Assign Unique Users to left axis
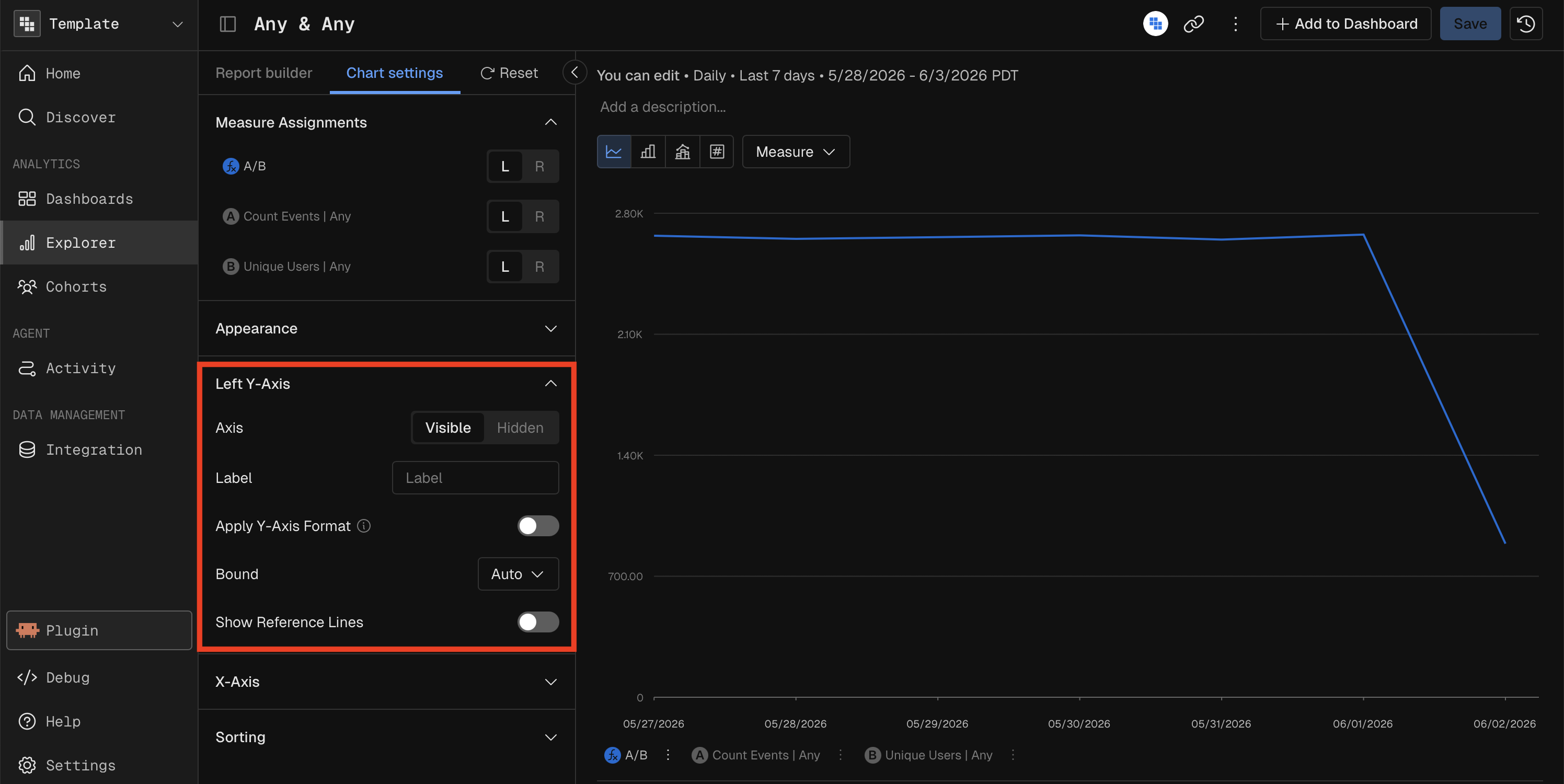This screenshot has width=1564, height=784. (505, 267)
